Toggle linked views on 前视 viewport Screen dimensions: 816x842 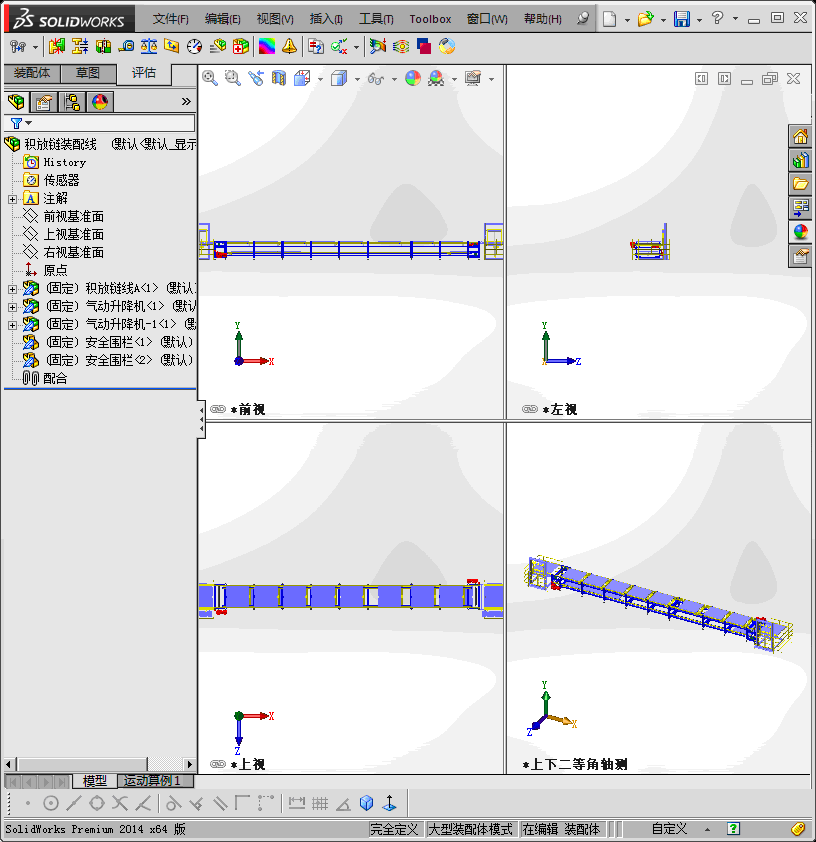point(218,409)
